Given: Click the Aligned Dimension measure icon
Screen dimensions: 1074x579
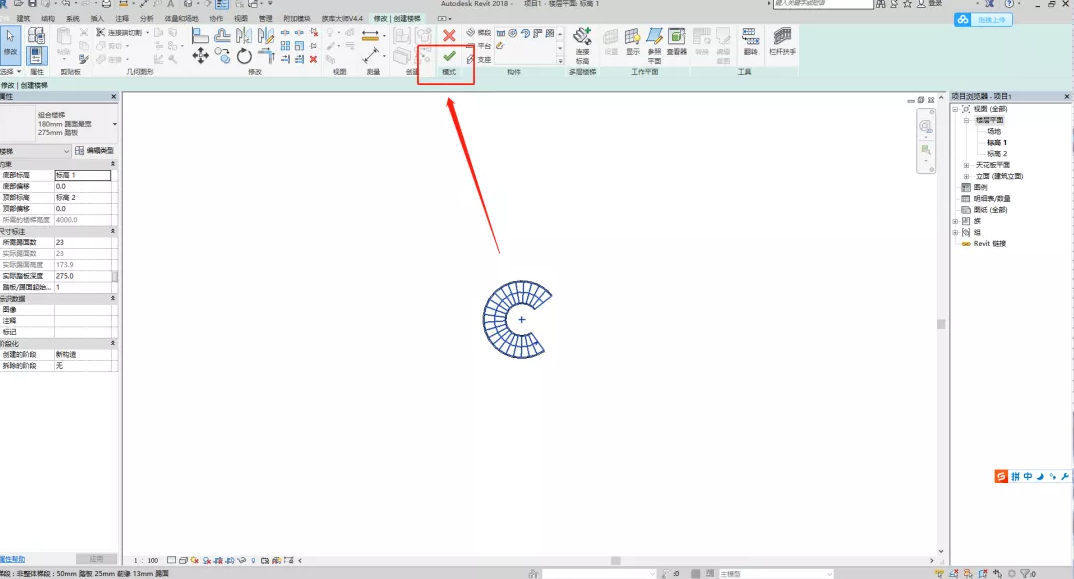Looking at the screenshot, I should coord(370,35).
